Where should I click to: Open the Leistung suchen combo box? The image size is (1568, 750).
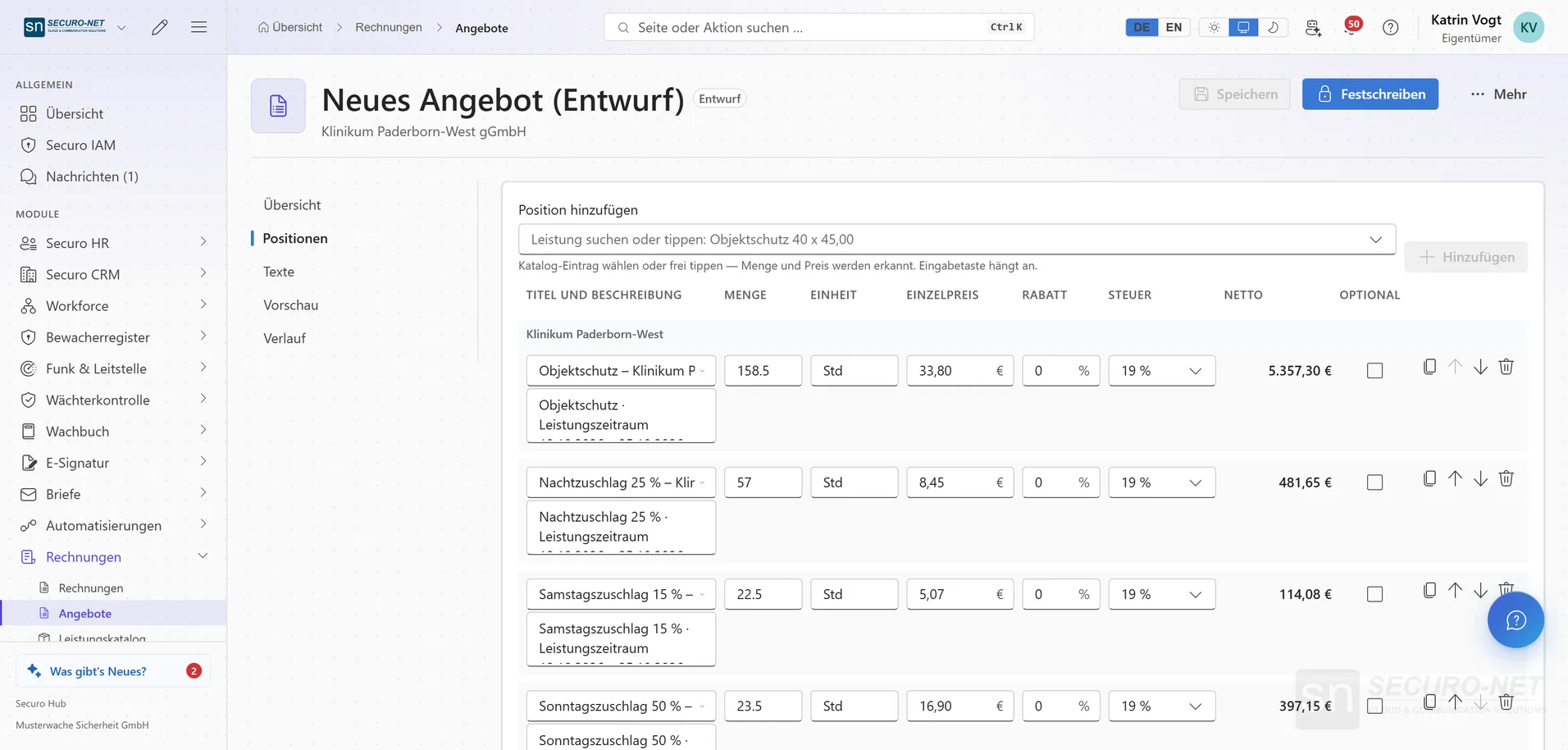(956, 240)
